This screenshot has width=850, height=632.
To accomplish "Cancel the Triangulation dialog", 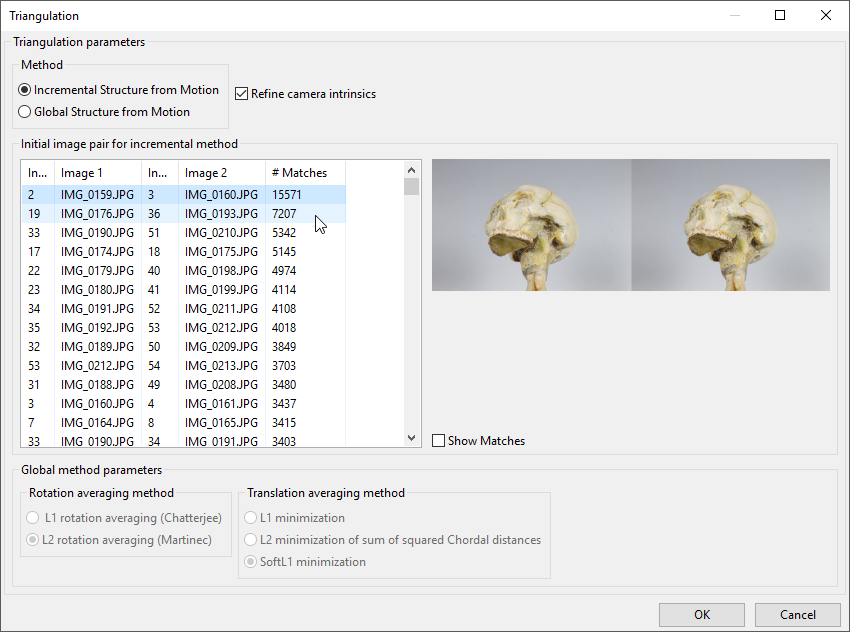I will point(797,615).
